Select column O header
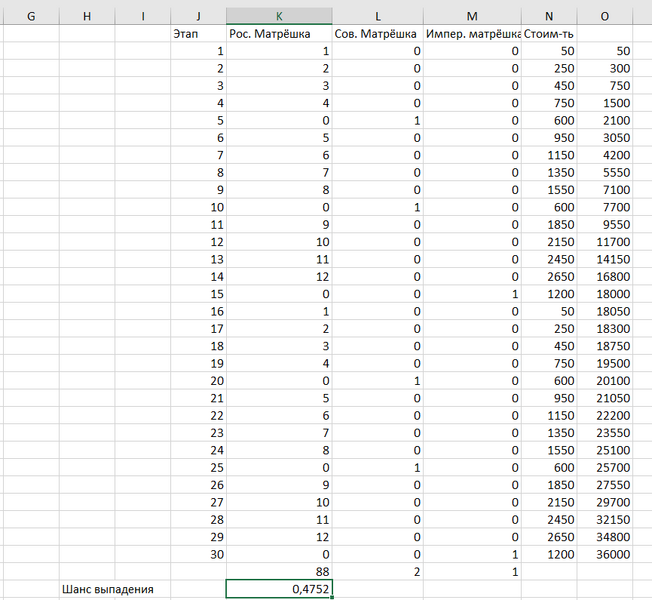Image resolution: width=652 pixels, height=600 pixels. coord(605,16)
